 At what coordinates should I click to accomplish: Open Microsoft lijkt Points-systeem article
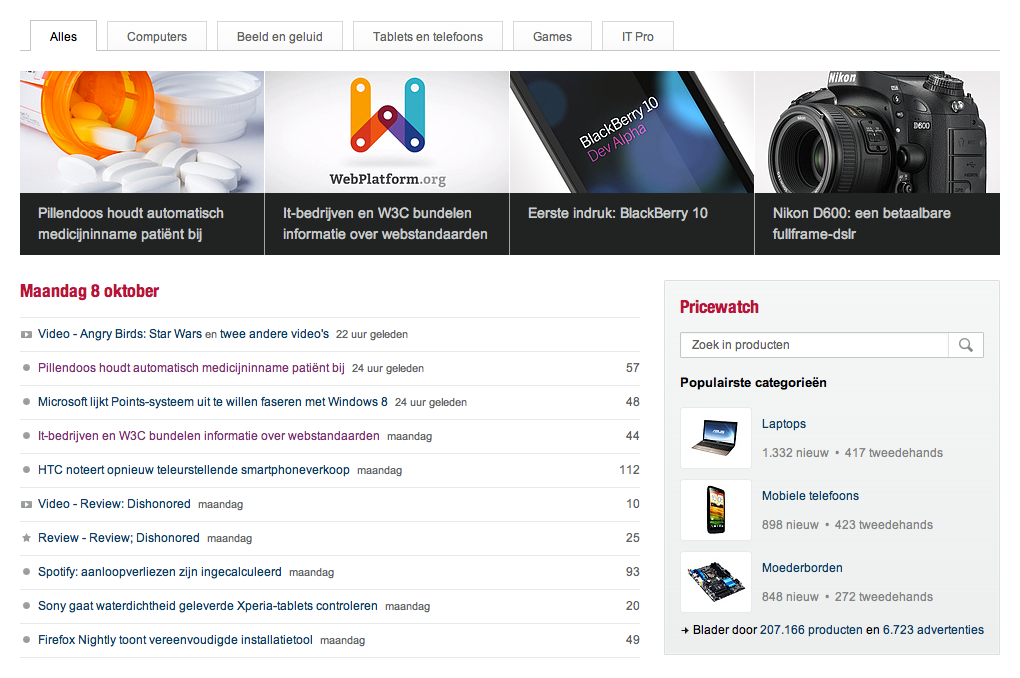tap(213, 401)
